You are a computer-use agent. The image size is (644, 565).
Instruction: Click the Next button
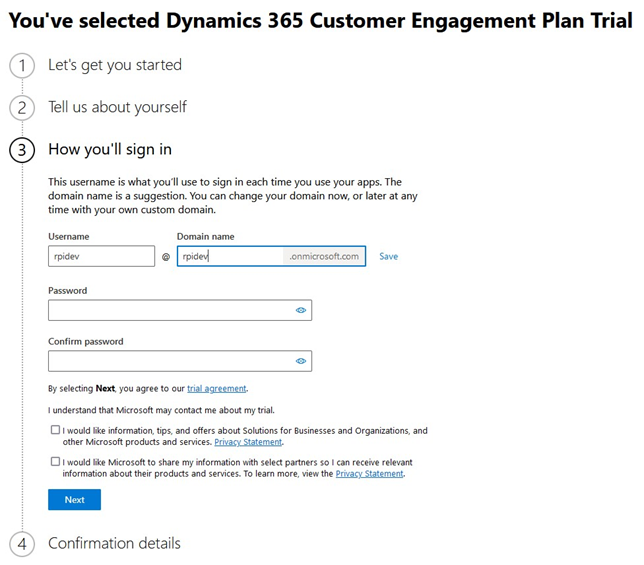pos(74,499)
